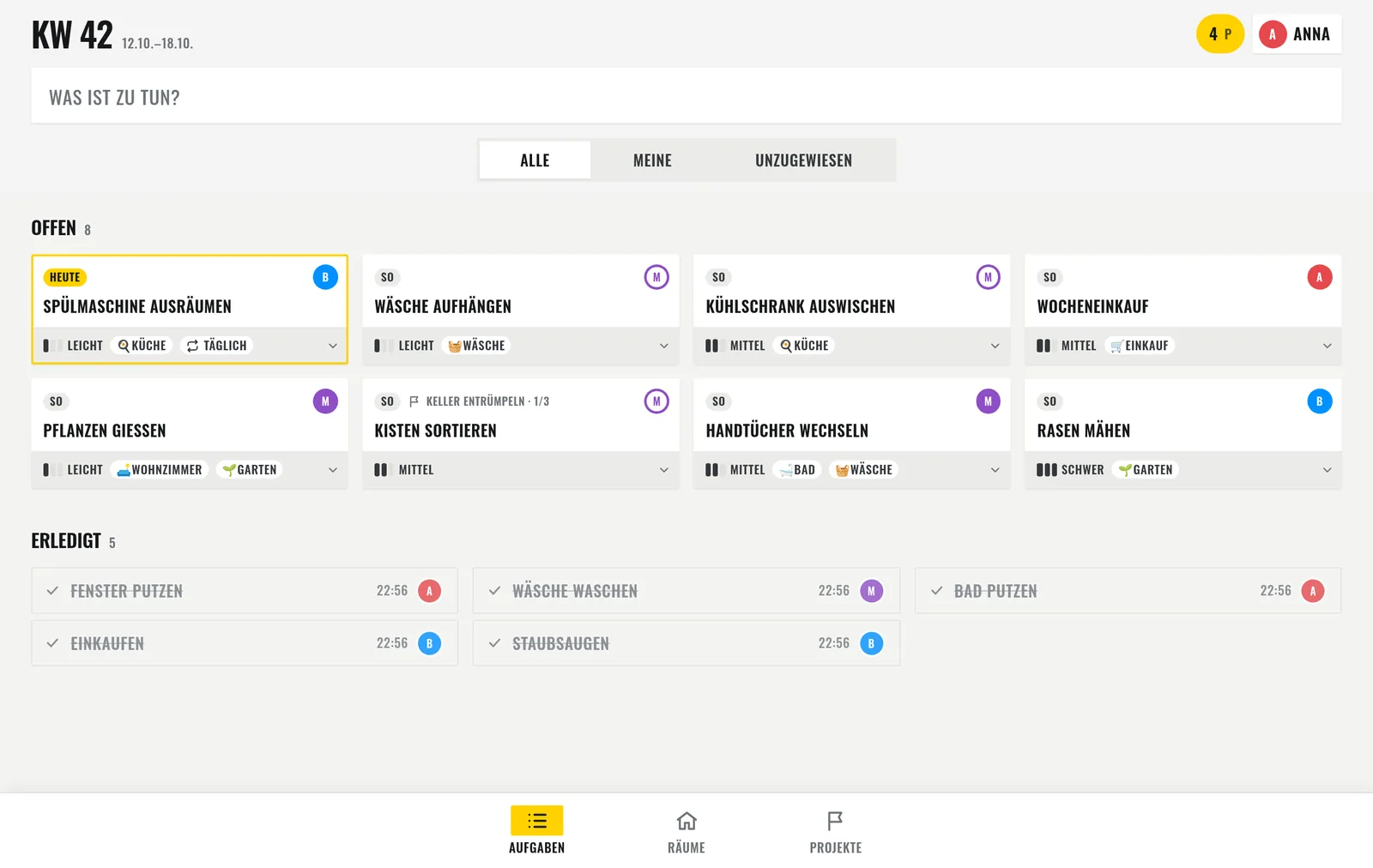Image resolution: width=1373 pixels, height=868 pixels.
Task: Click the Täglich repeat tag on Spülmaschine card
Action: click(216, 346)
